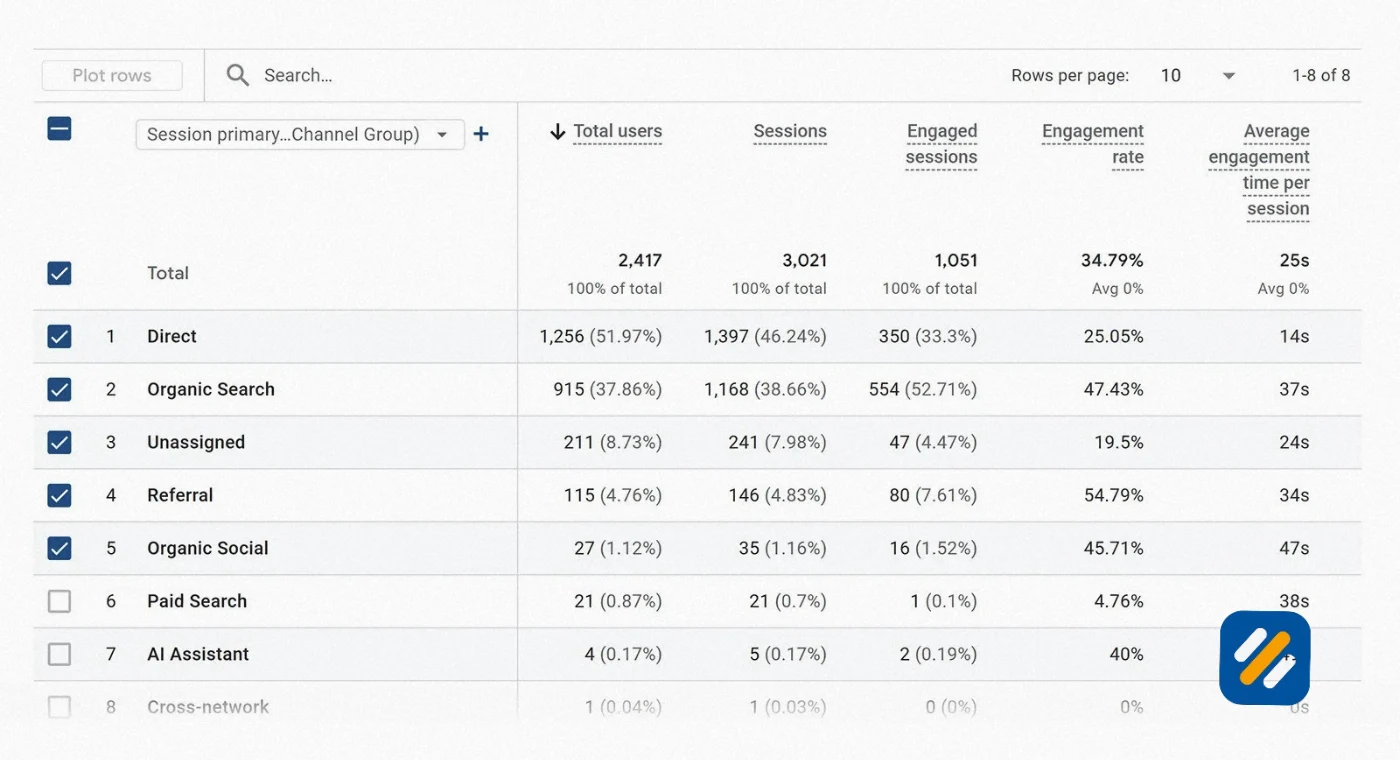The image size is (1400, 760).
Task: Uncheck the Organic Social row checkbox
Action: (60, 548)
